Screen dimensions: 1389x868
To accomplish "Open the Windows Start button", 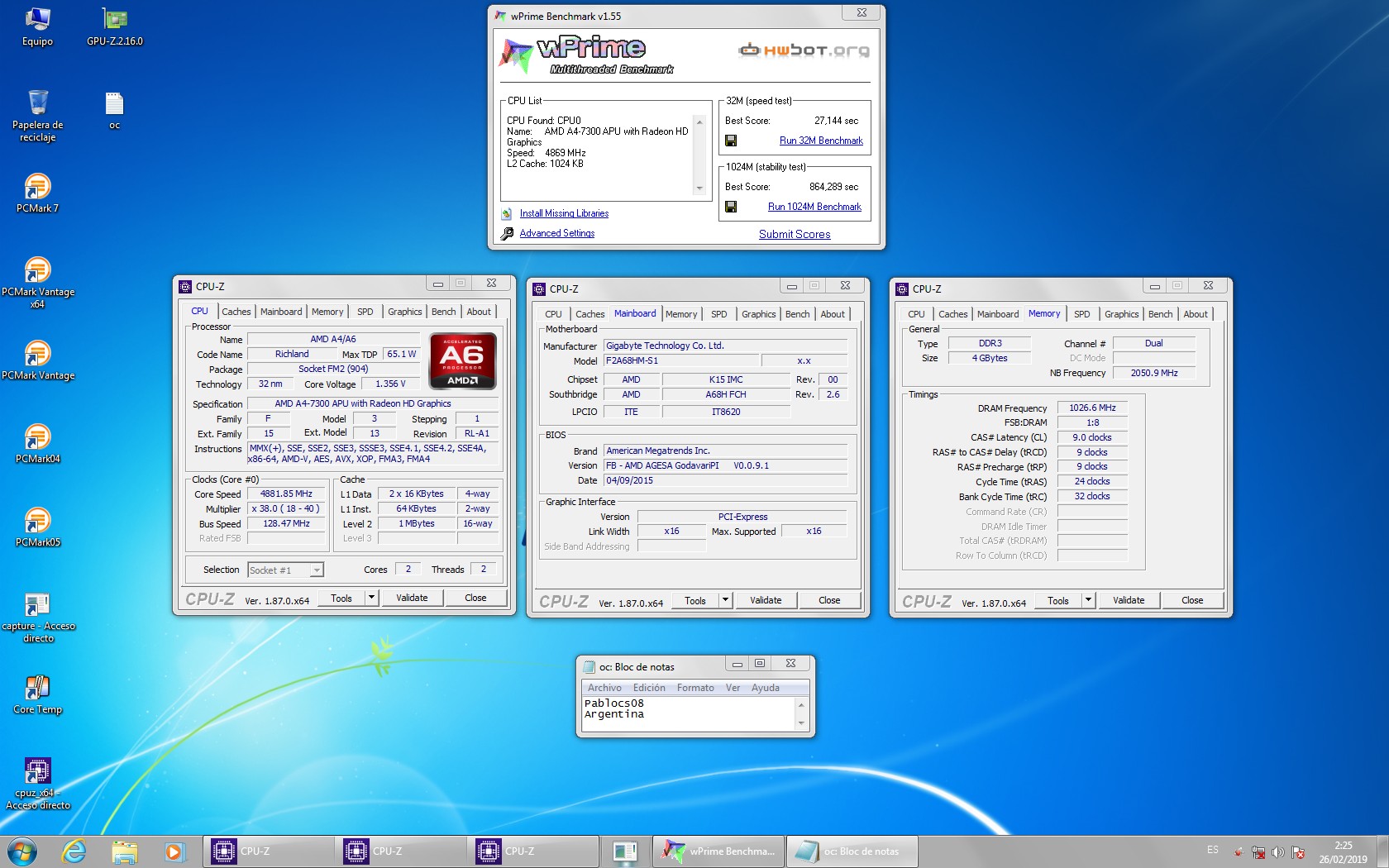I will [x=21, y=851].
